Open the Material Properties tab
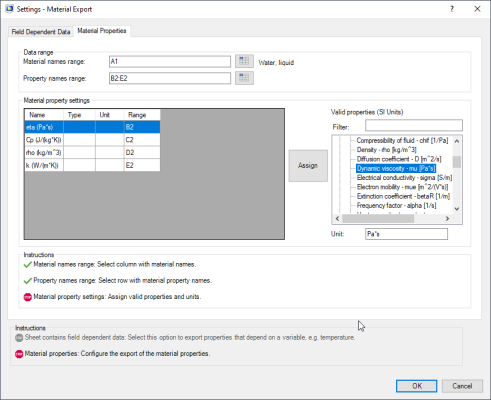This screenshot has width=491, height=400. click(x=102, y=31)
